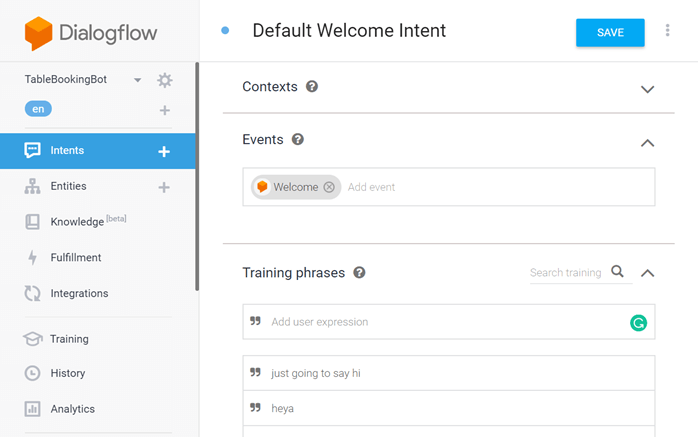This screenshot has height=437, width=698.
Task: Select the Welcome event chip
Action: click(x=296, y=187)
